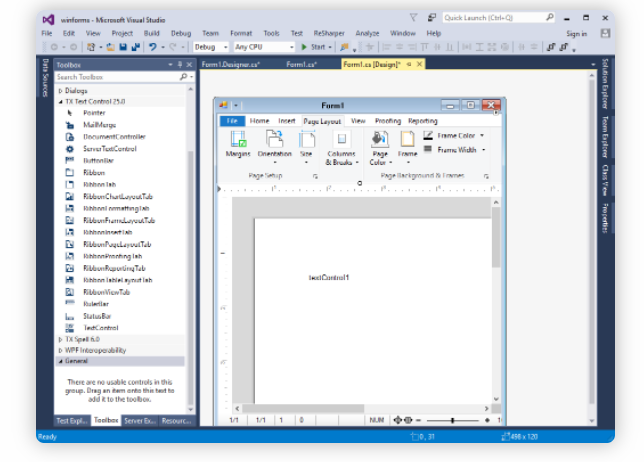
Task: Open the Data Sources side tab
Action: 45,78
